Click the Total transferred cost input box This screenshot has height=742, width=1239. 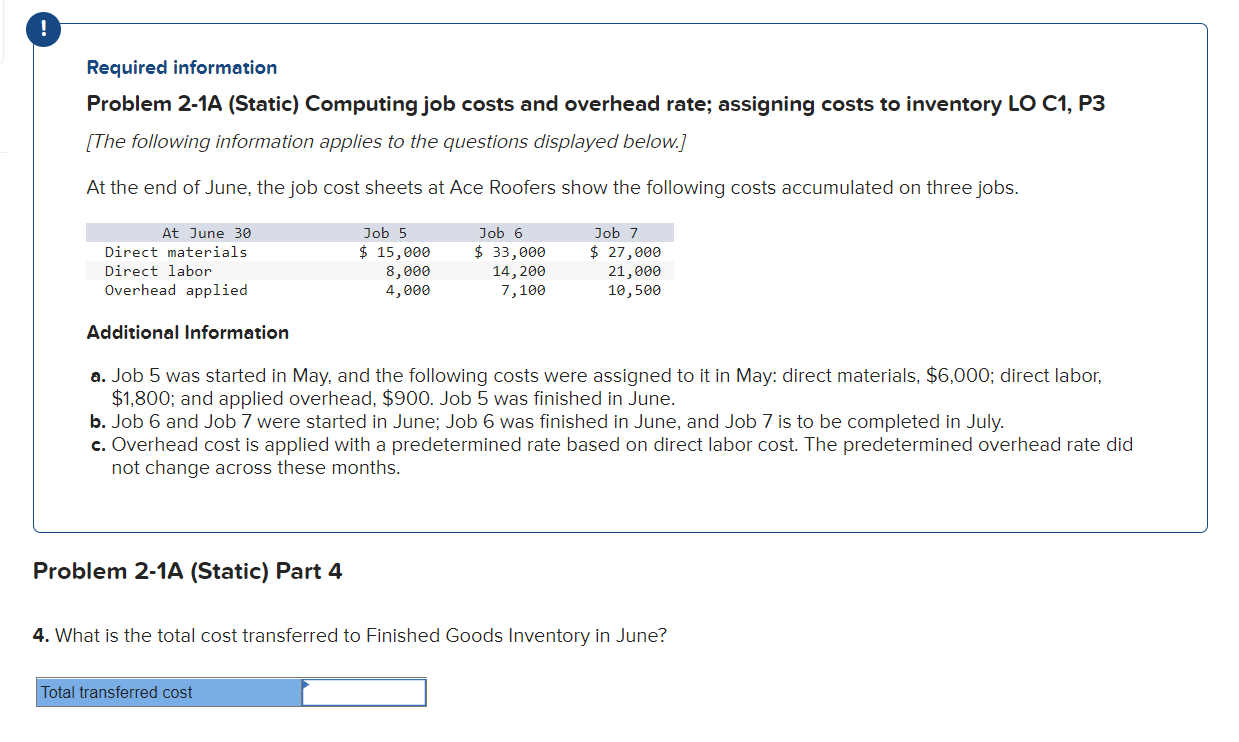coord(363,691)
